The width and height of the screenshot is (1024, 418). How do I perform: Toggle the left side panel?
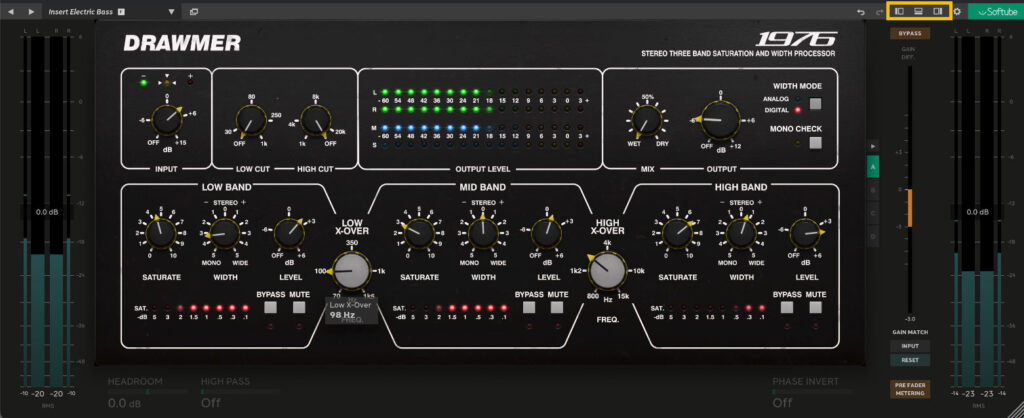899,11
